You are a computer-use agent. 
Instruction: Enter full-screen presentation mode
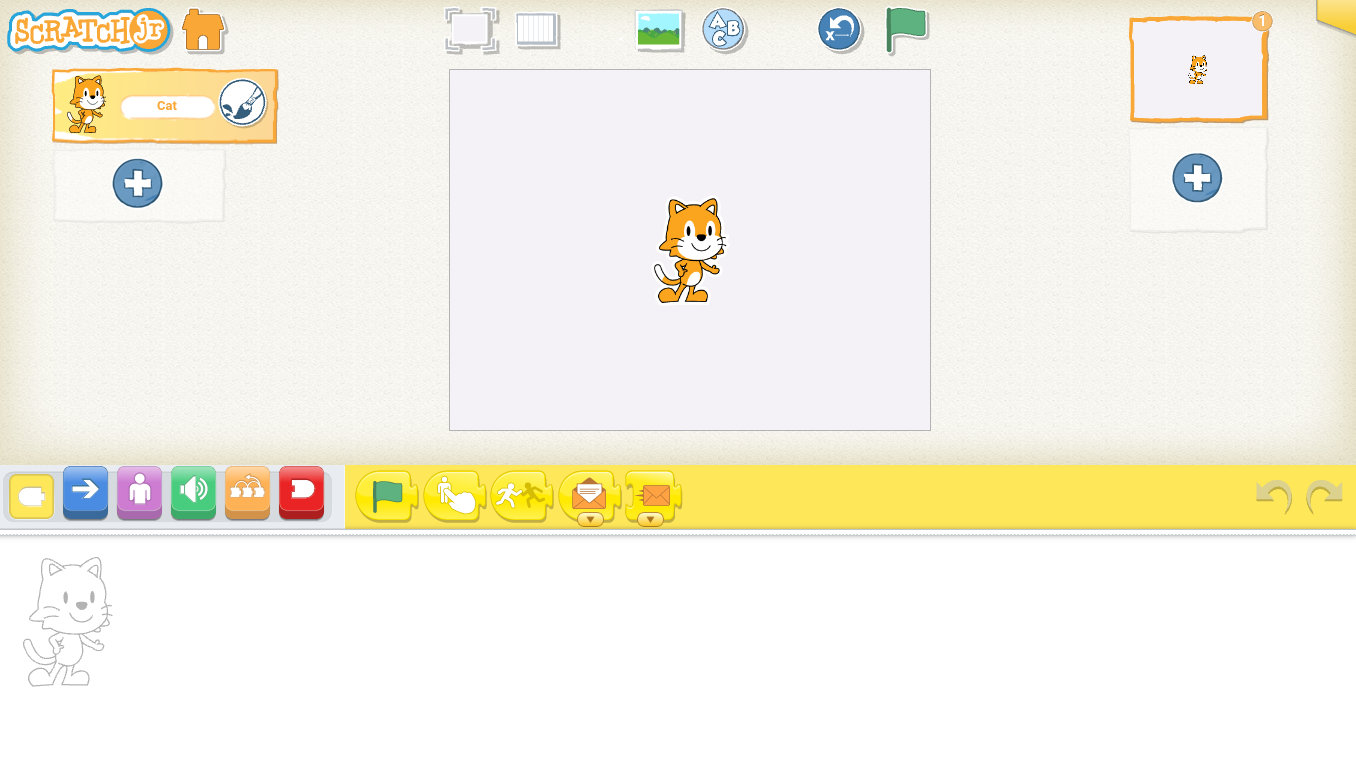tap(470, 31)
